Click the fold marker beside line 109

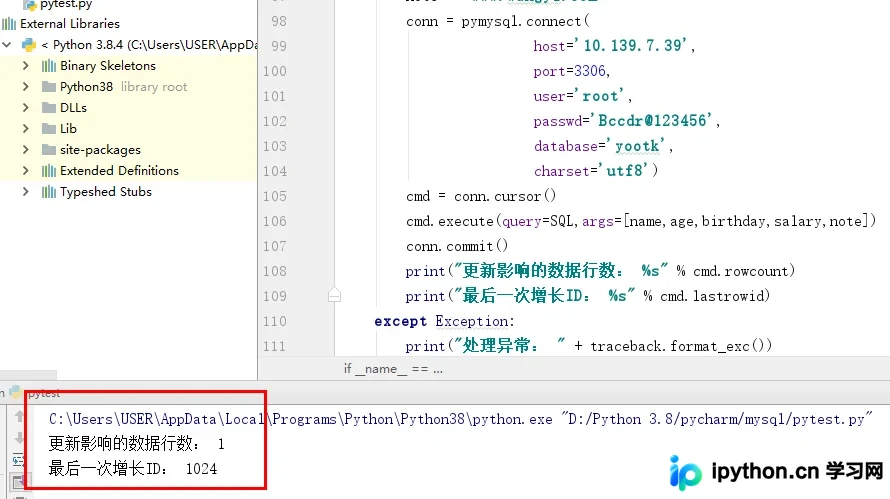(x=334, y=295)
